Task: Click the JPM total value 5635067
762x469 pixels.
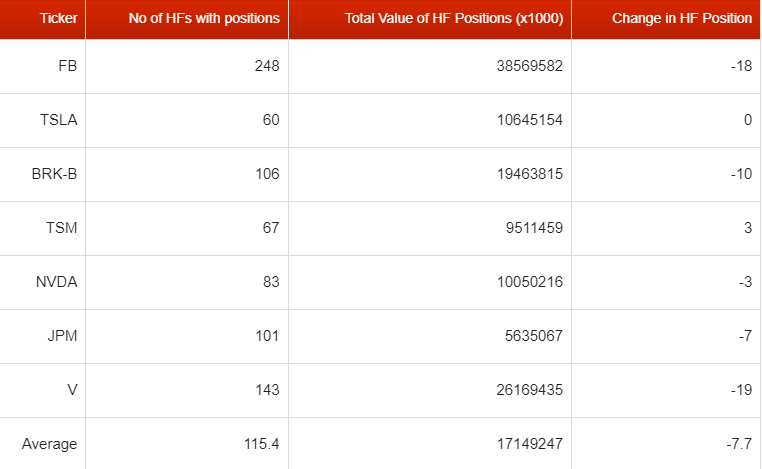Action: click(x=534, y=335)
